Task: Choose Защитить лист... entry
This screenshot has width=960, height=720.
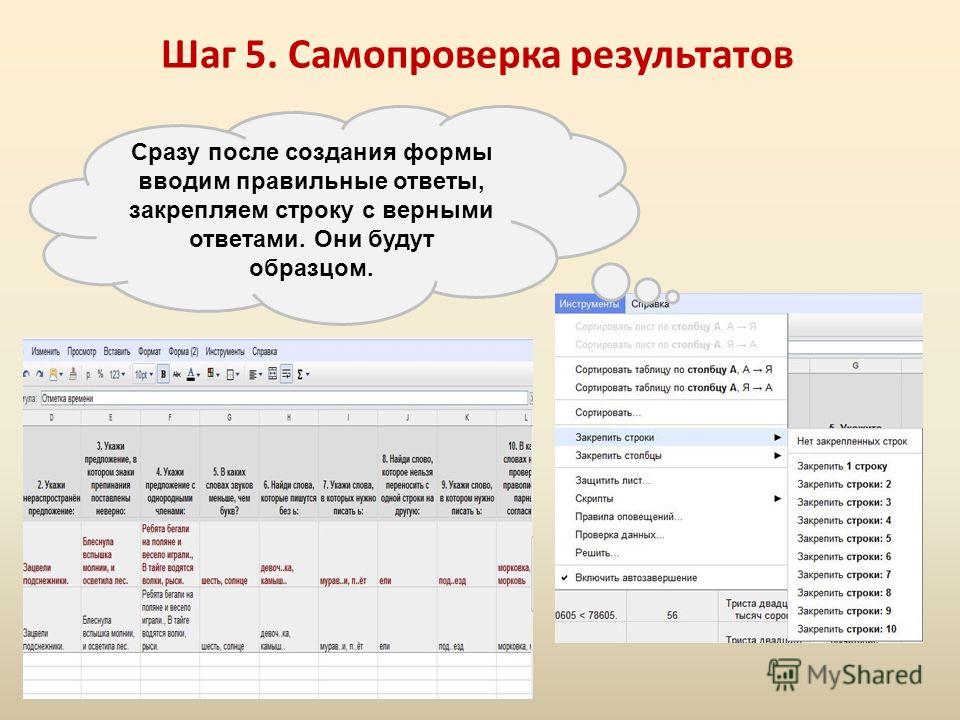Action: click(671, 481)
